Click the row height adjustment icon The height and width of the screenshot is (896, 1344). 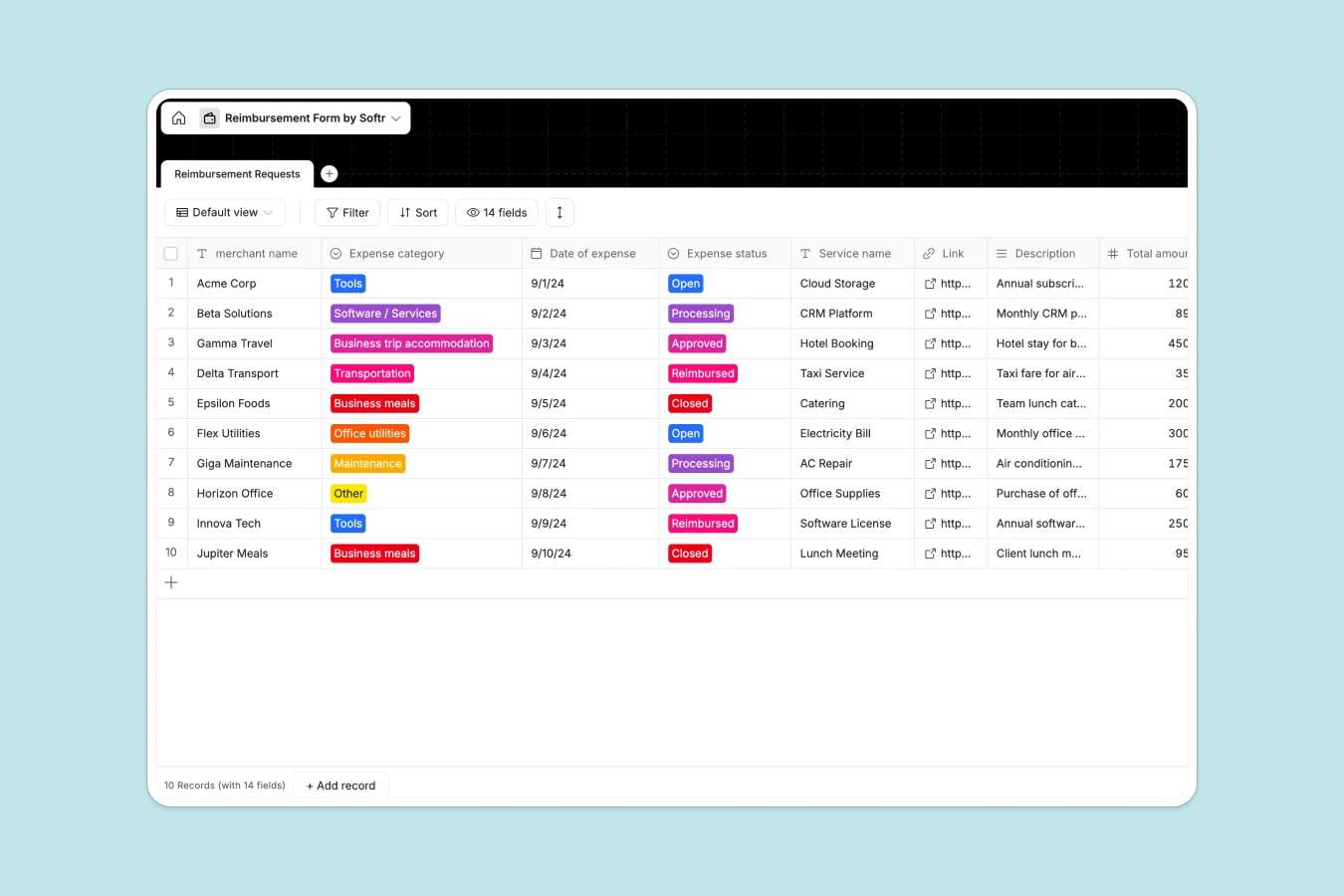[x=559, y=212]
